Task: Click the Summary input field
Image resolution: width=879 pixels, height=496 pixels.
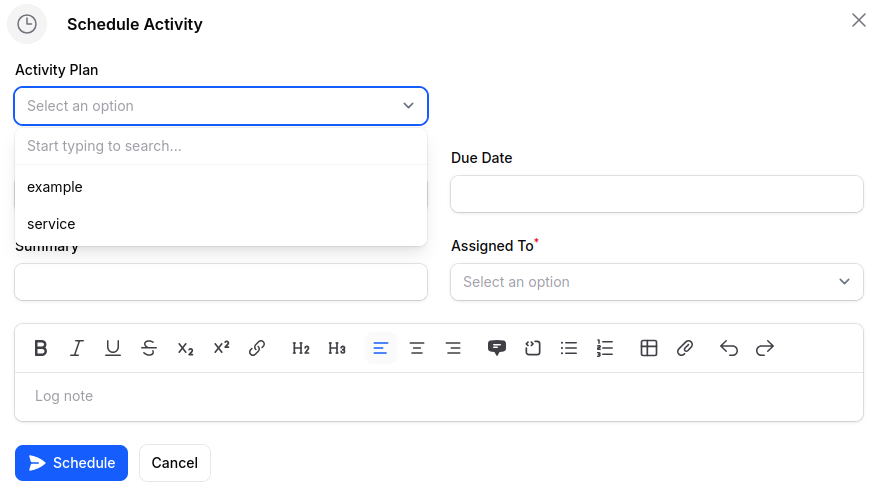Action: click(x=221, y=282)
